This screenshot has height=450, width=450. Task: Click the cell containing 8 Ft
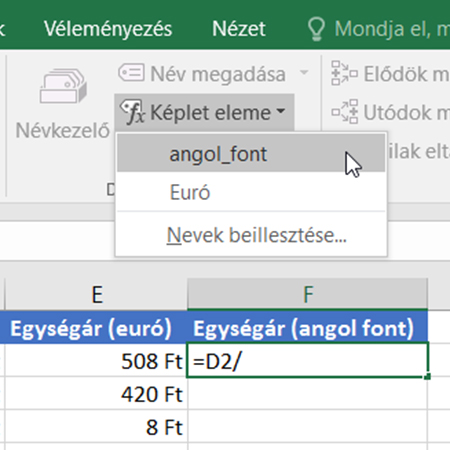(x=96, y=427)
